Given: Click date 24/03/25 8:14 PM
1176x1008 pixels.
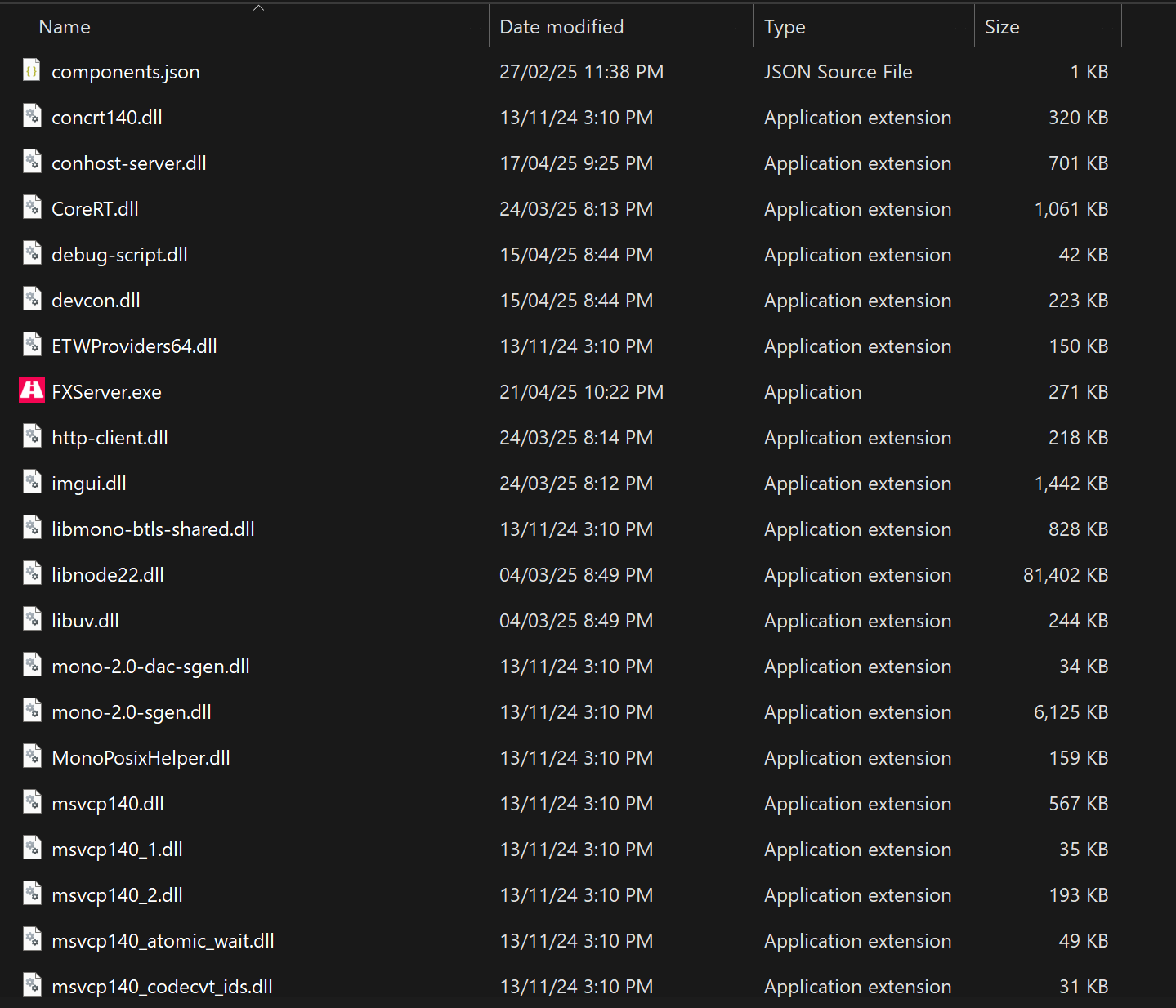Looking at the screenshot, I should [576, 438].
